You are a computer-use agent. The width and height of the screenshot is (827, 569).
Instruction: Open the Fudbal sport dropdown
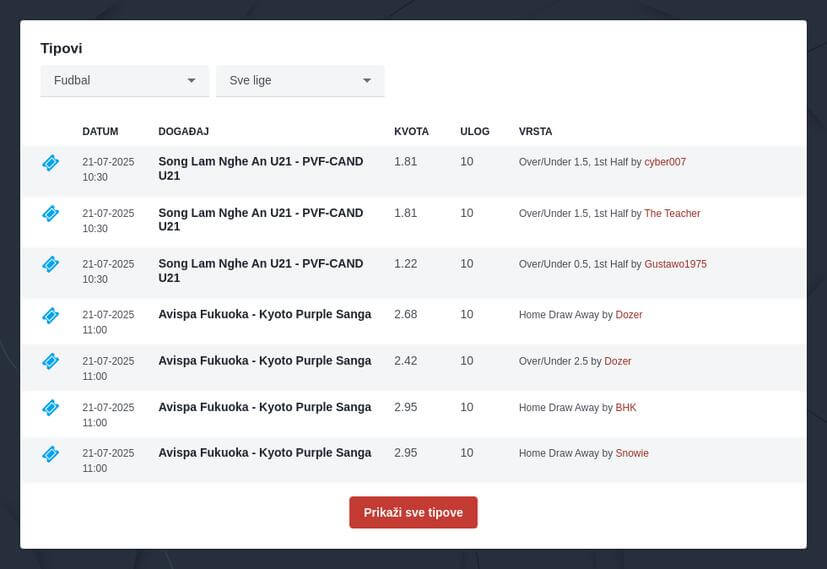[124, 81]
